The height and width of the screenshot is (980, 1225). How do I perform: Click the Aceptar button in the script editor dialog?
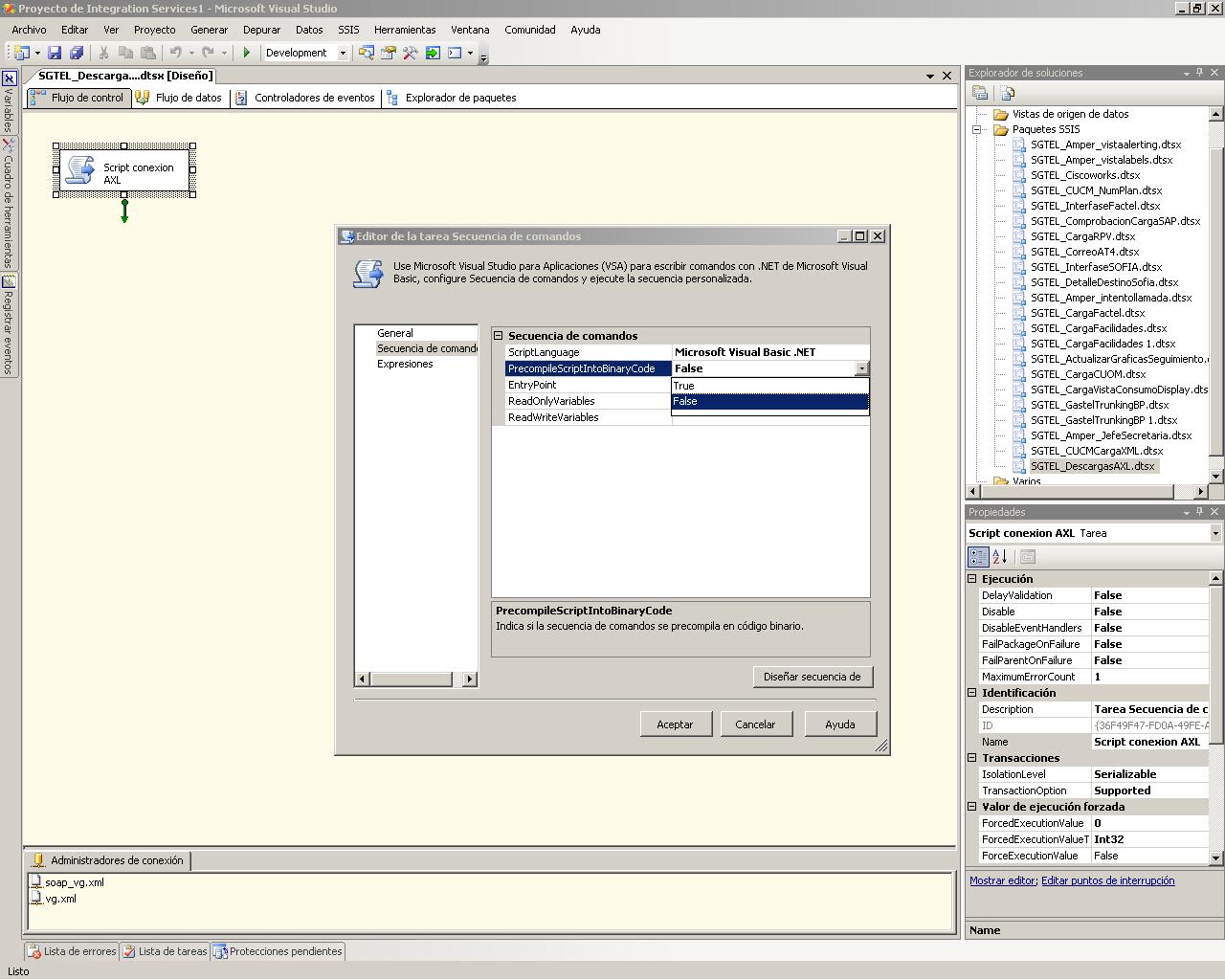coord(676,724)
